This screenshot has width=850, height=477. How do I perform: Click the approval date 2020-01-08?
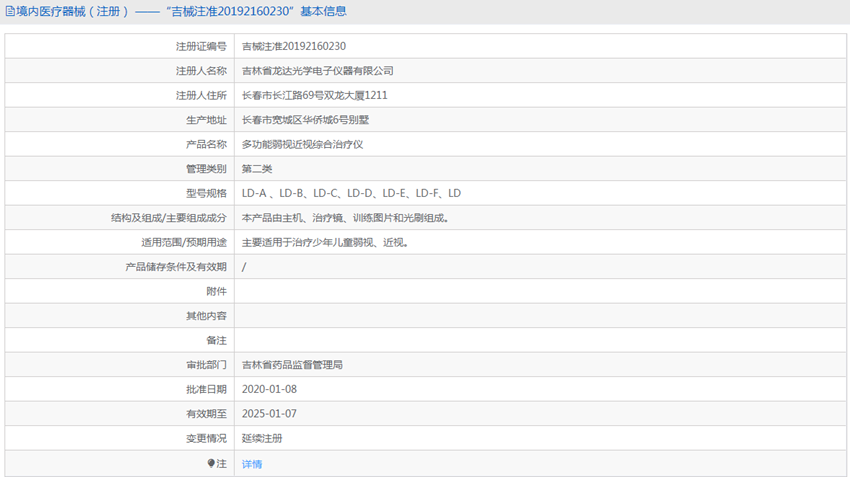pos(269,389)
